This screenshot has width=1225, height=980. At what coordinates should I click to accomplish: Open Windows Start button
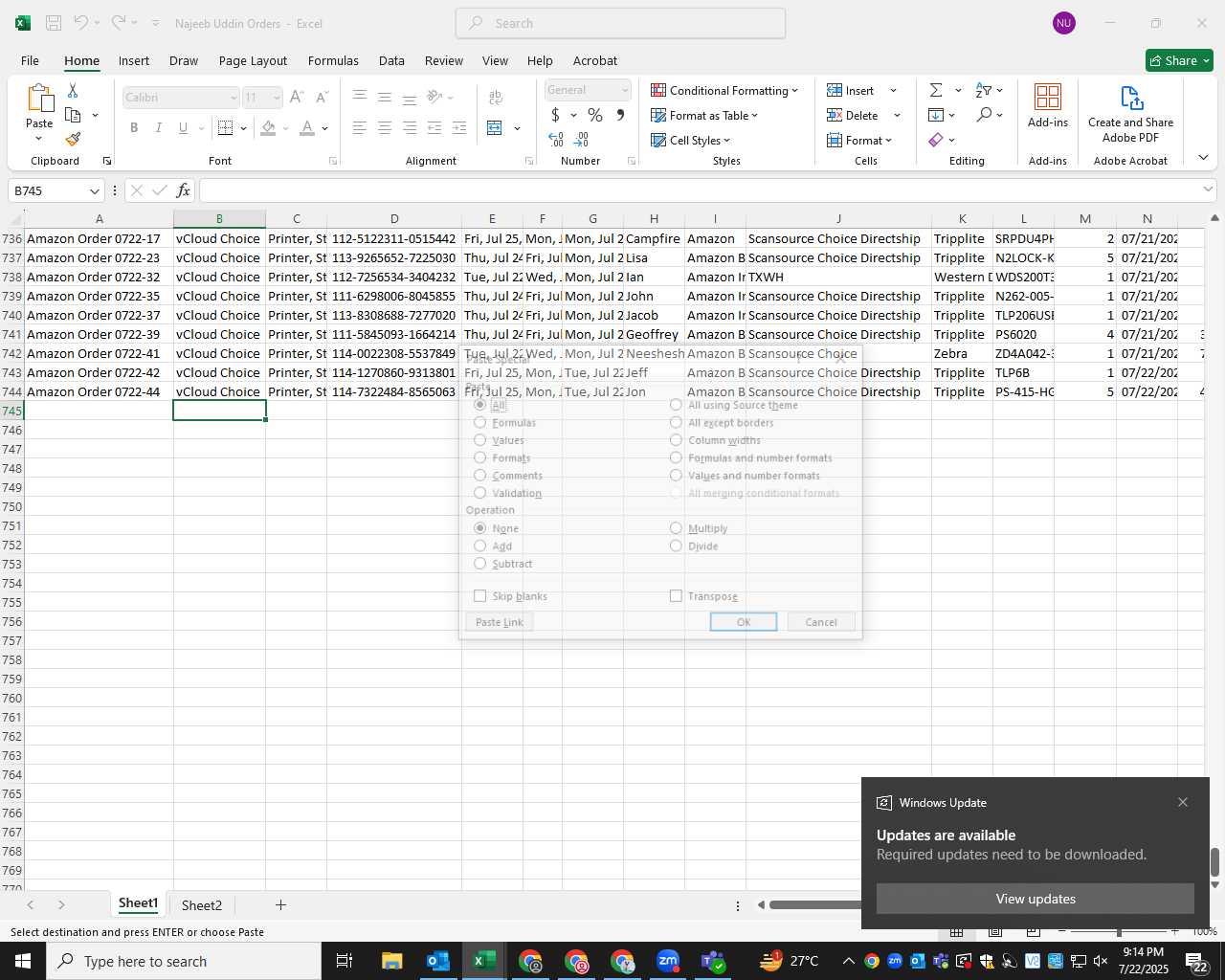(23, 961)
